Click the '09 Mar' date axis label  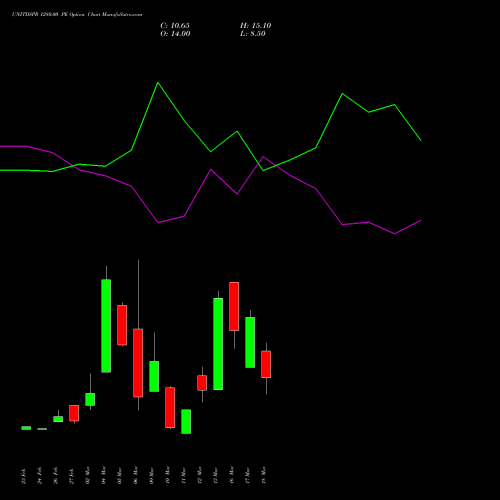(x=152, y=475)
